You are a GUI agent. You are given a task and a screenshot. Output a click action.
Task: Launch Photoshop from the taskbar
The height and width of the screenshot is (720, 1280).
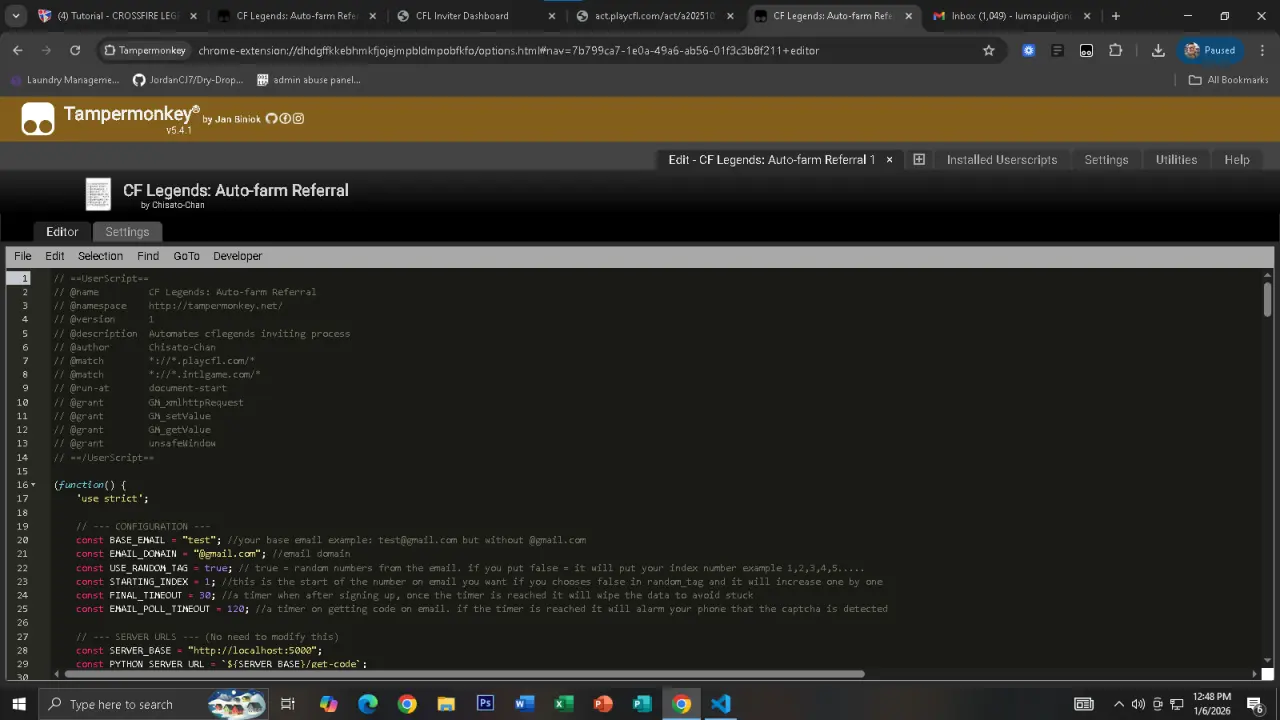(485, 704)
